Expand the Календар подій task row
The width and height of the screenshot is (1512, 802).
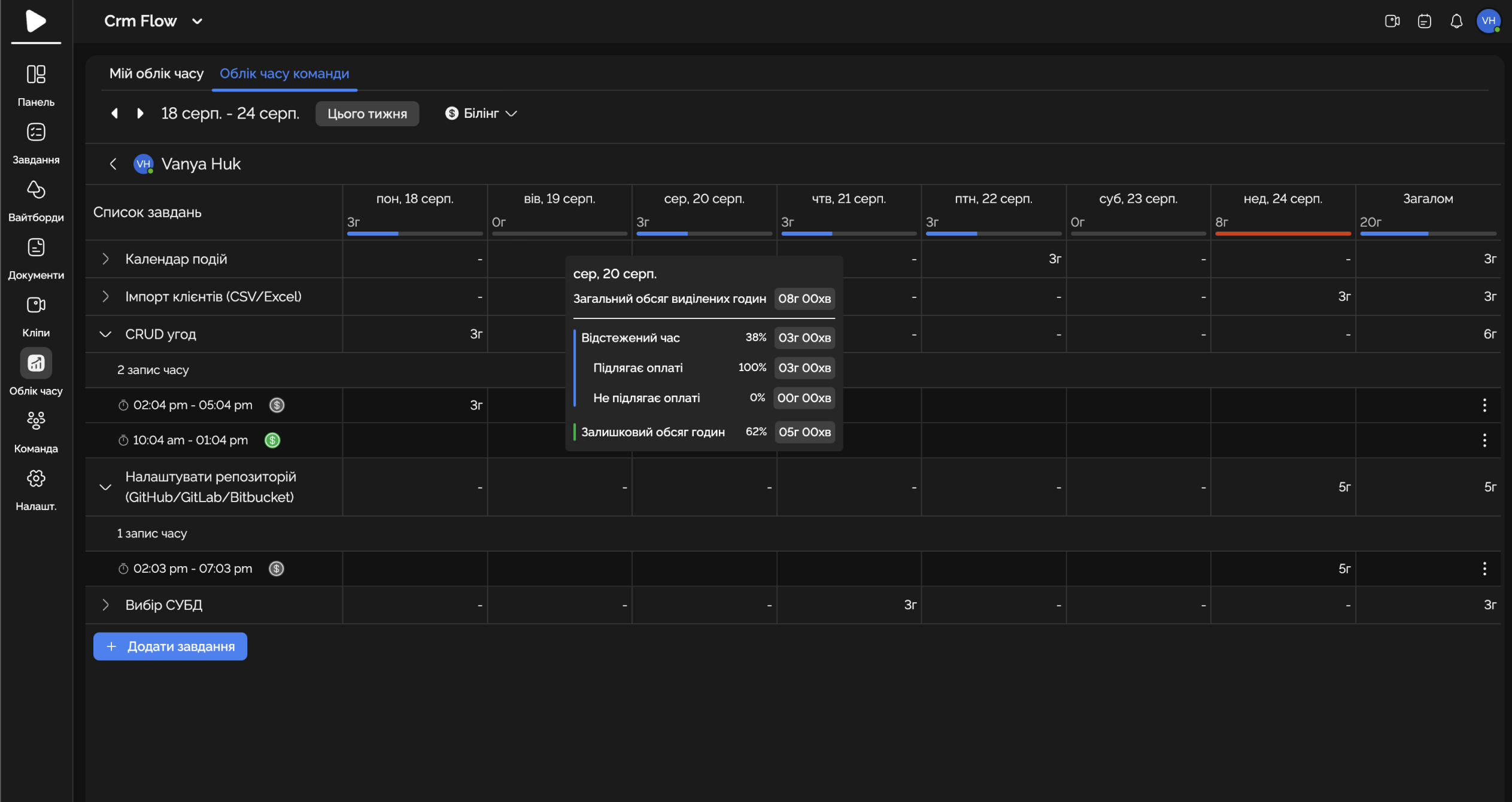pyautogui.click(x=105, y=259)
